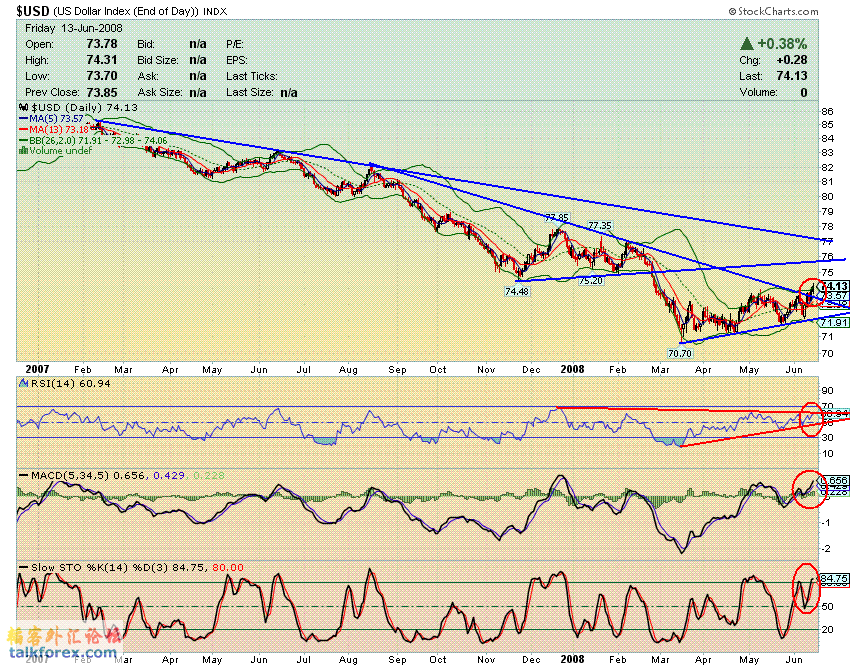Click the 74.48 trough price label
This screenshot has width=850, height=668.
[x=517, y=292]
